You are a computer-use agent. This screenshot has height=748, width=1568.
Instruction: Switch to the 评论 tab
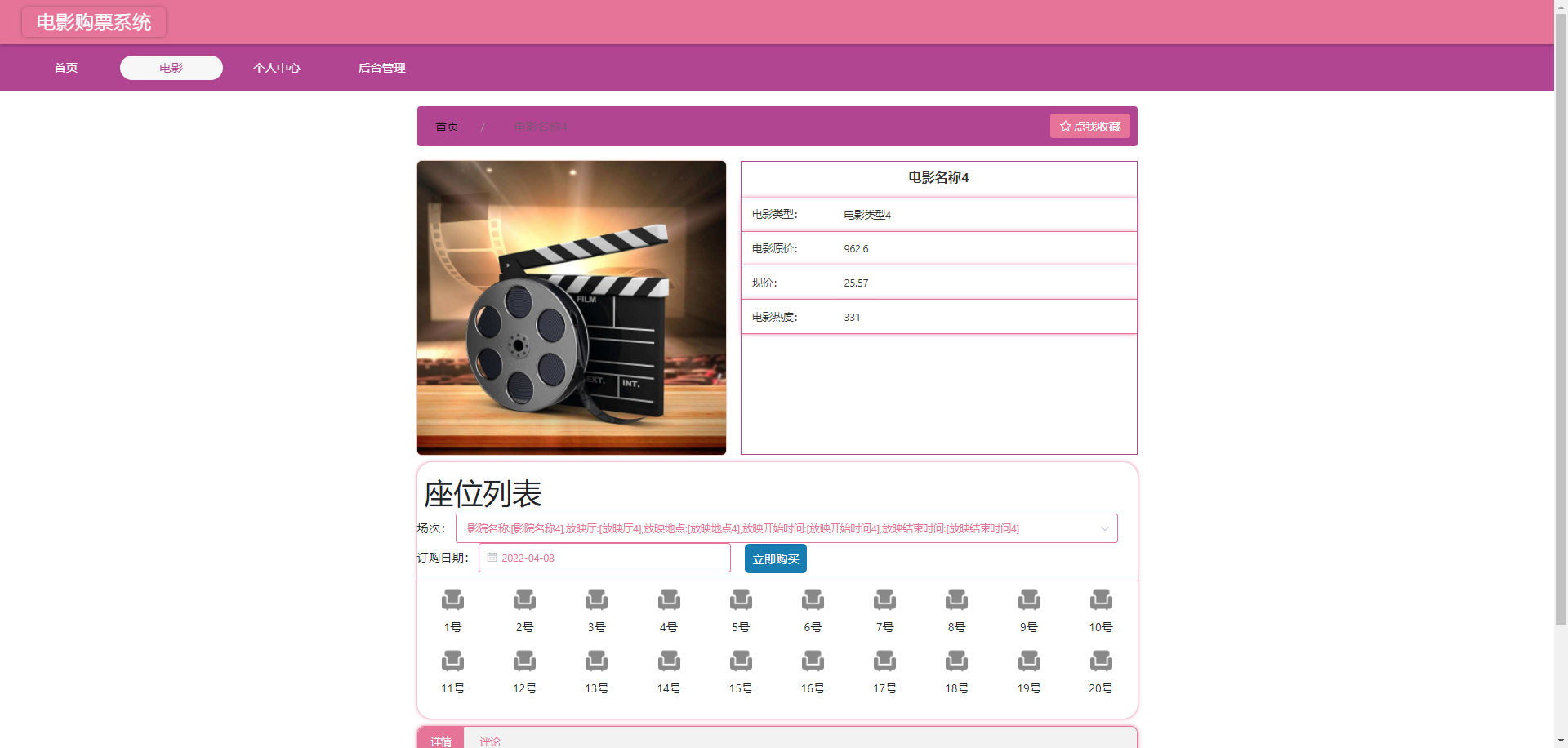[490, 741]
